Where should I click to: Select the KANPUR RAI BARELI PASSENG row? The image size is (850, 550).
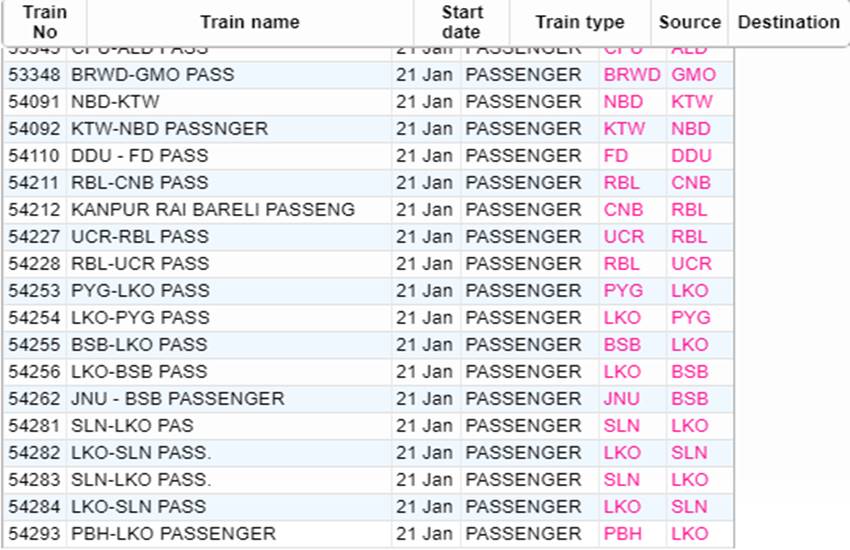coord(369,210)
